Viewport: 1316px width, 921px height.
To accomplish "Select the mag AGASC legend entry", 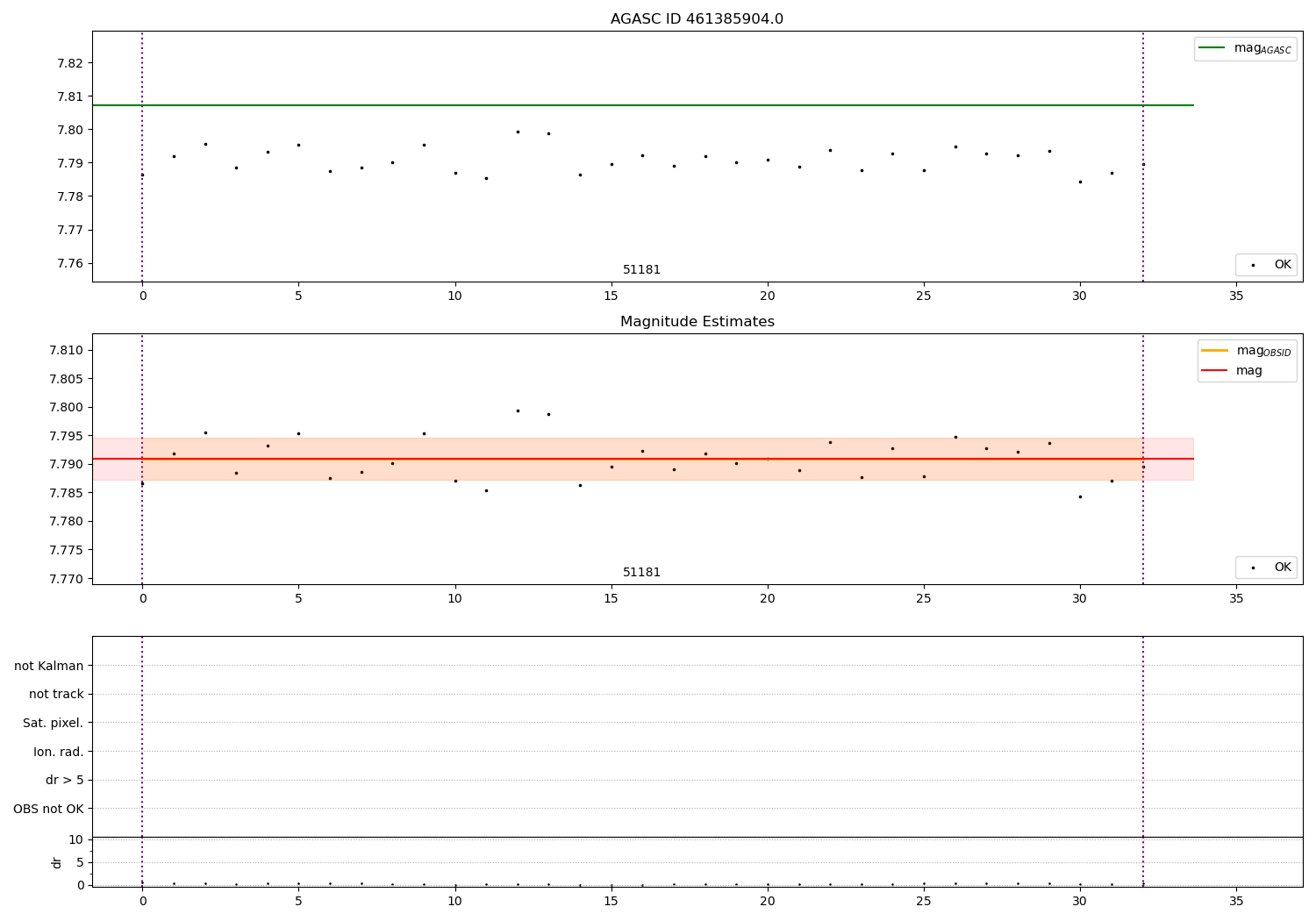I will pyautogui.click(x=1245, y=48).
